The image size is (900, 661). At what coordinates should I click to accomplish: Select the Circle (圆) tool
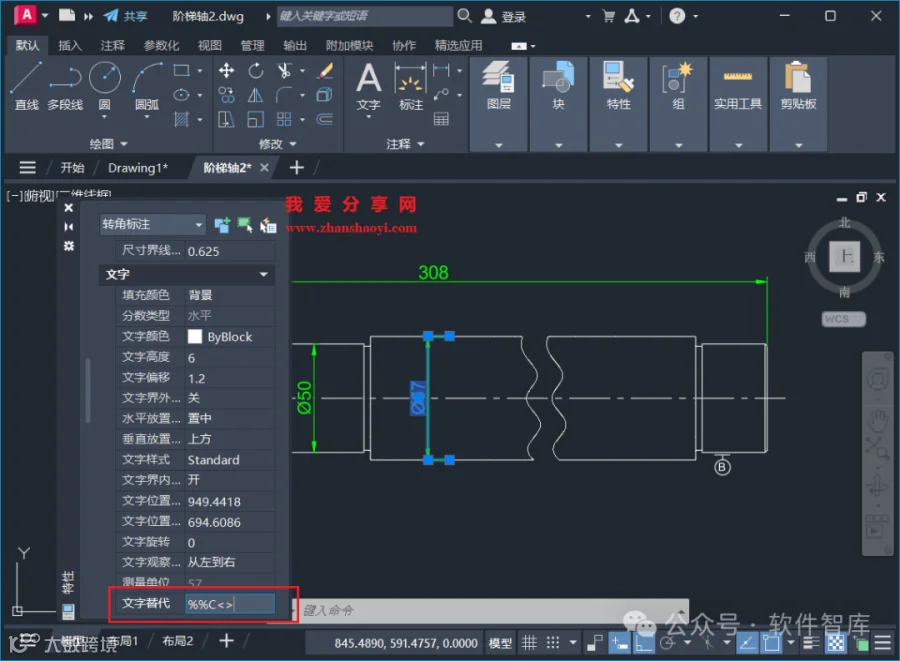coord(104,86)
